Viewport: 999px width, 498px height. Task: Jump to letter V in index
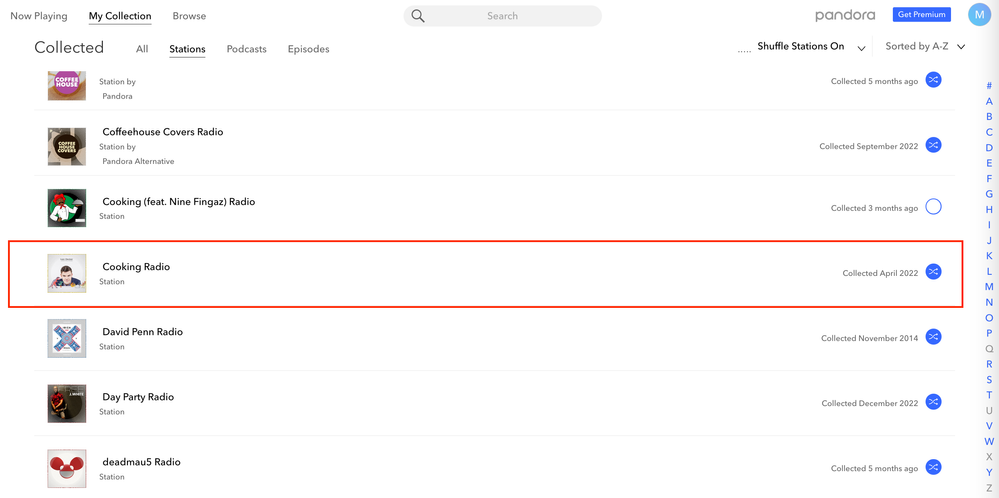click(x=989, y=425)
